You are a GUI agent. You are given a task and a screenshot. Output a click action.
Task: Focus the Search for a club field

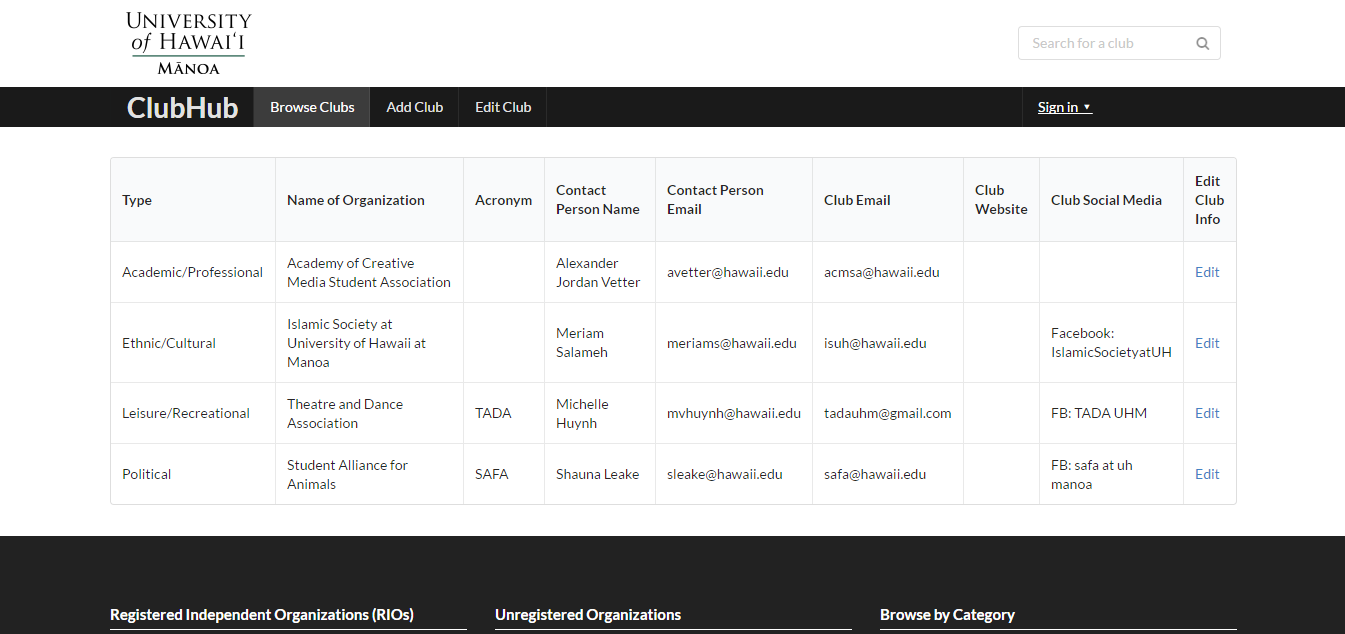click(1105, 43)
